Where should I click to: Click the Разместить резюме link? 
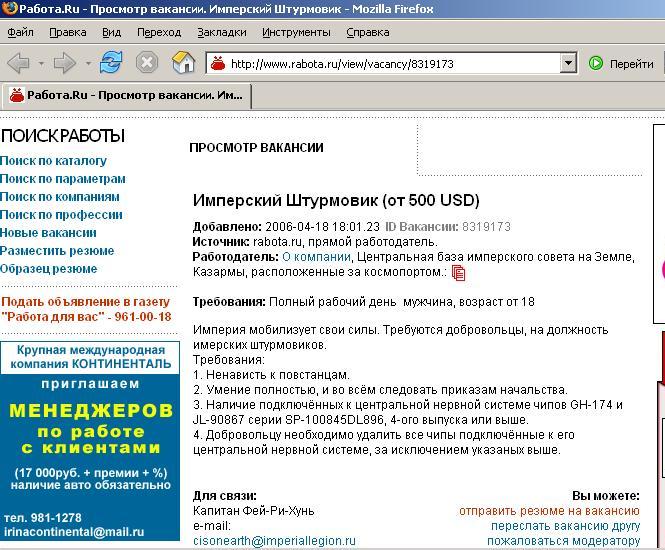click(x=57, y=251)
